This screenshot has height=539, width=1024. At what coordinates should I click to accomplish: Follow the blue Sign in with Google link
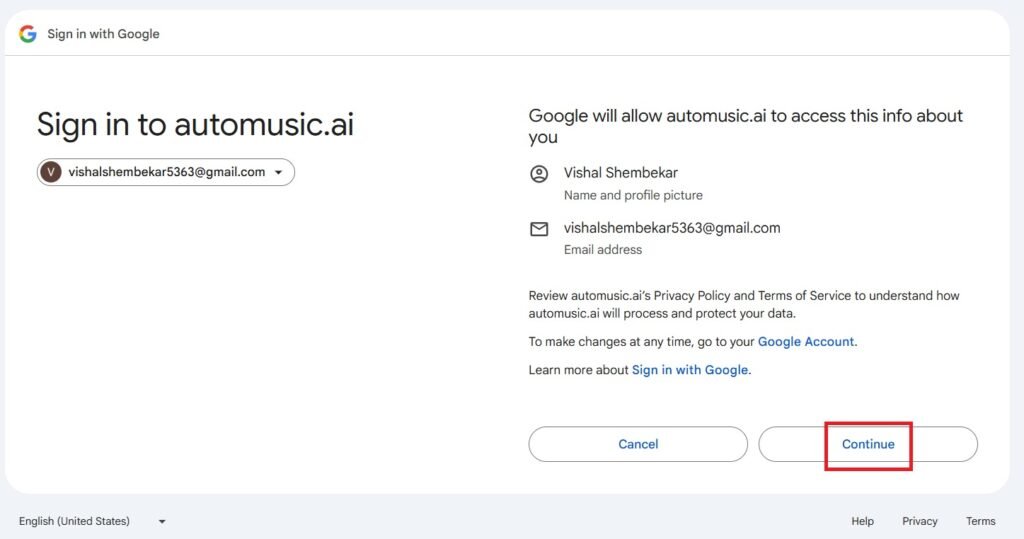(x=689, y=370)
